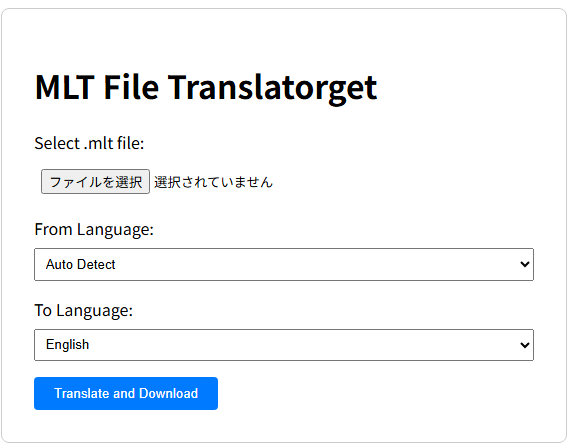Open the From Language dropdown
This screenshot has height=447, width=569.
pos(284,264)
